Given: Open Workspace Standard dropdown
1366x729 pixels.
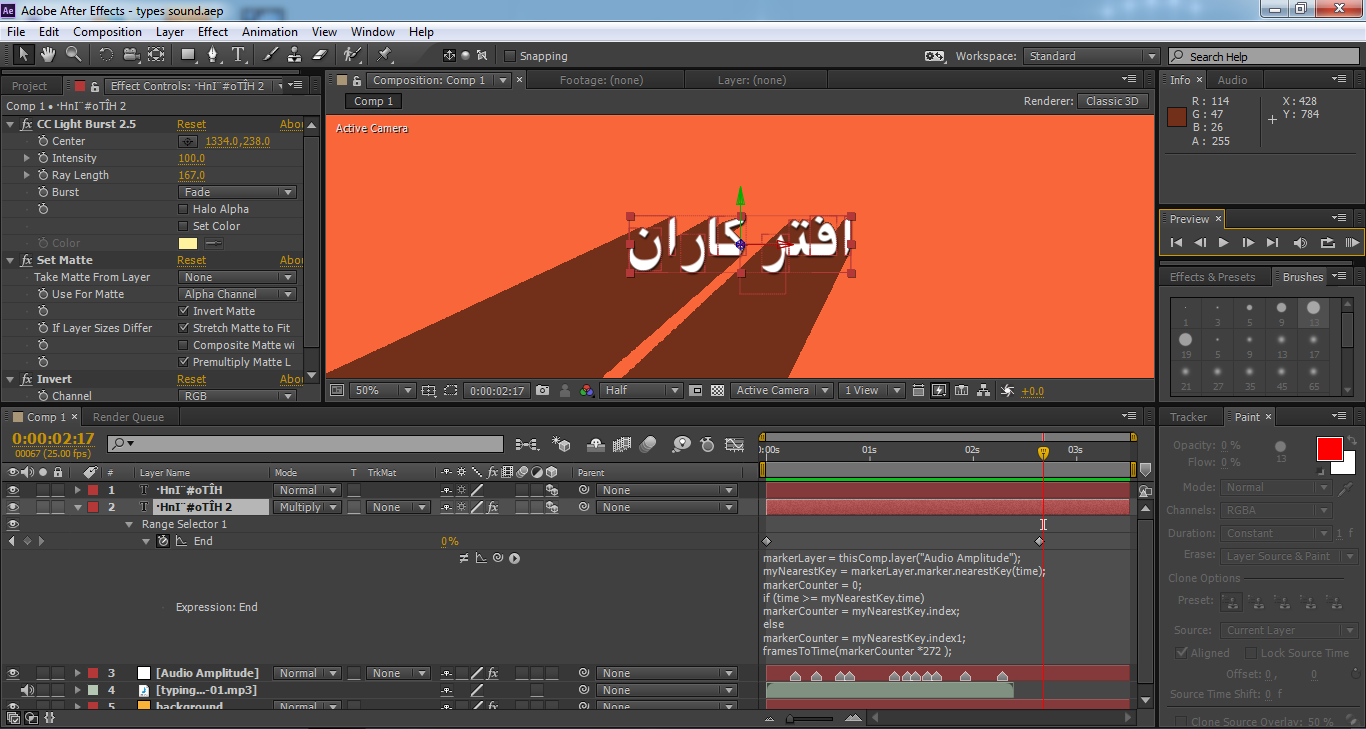Looking at the screenshot, I should pyautogui.click(x=1091, y=56).
